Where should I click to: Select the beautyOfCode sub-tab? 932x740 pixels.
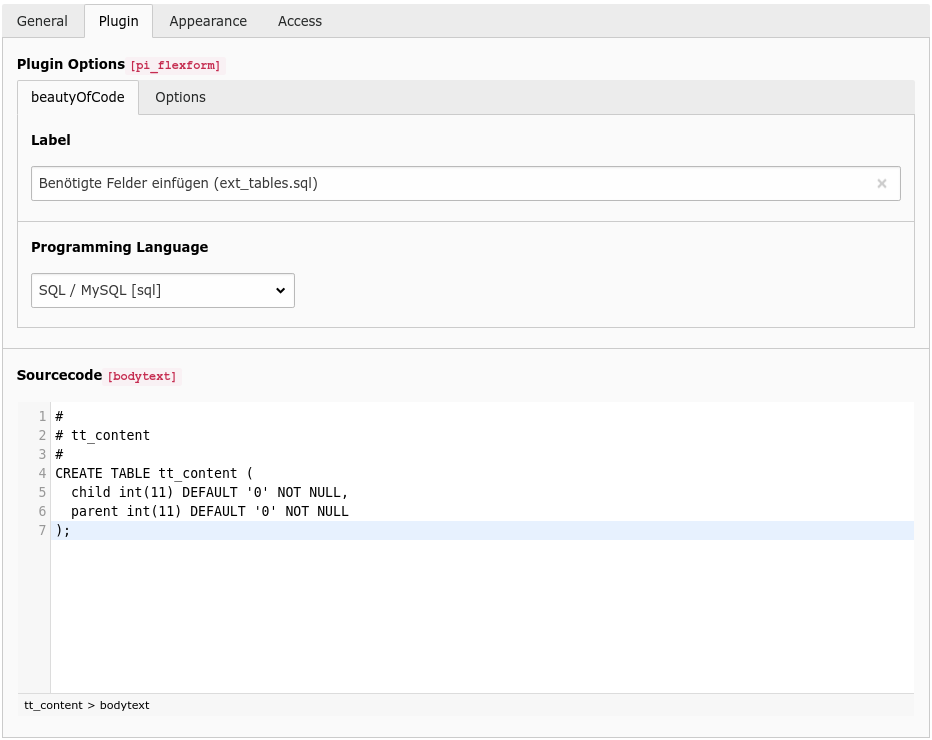pyautogui.click(x=78, y=97)
